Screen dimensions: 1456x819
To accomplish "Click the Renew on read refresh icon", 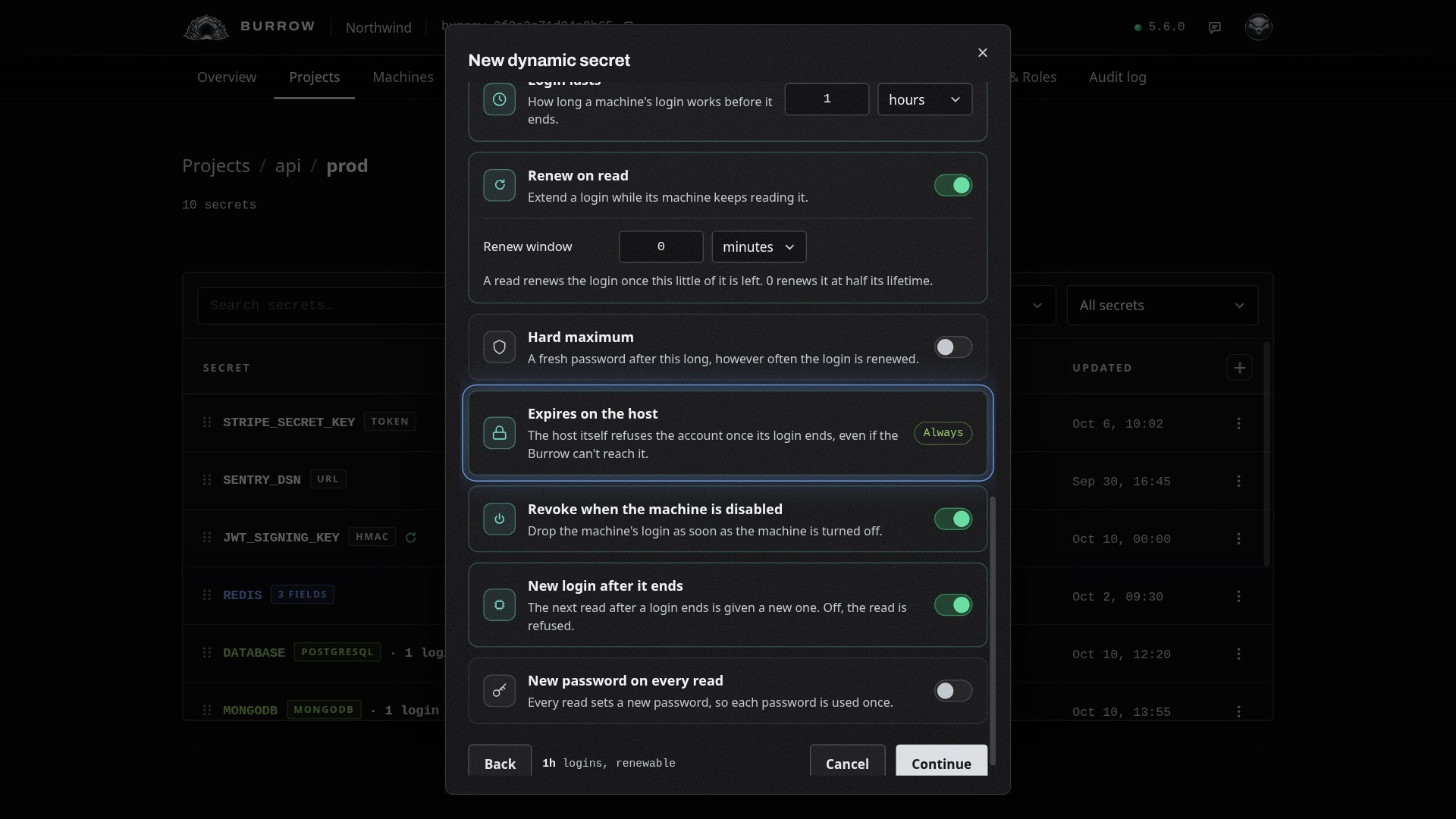I will pos(499,185).
